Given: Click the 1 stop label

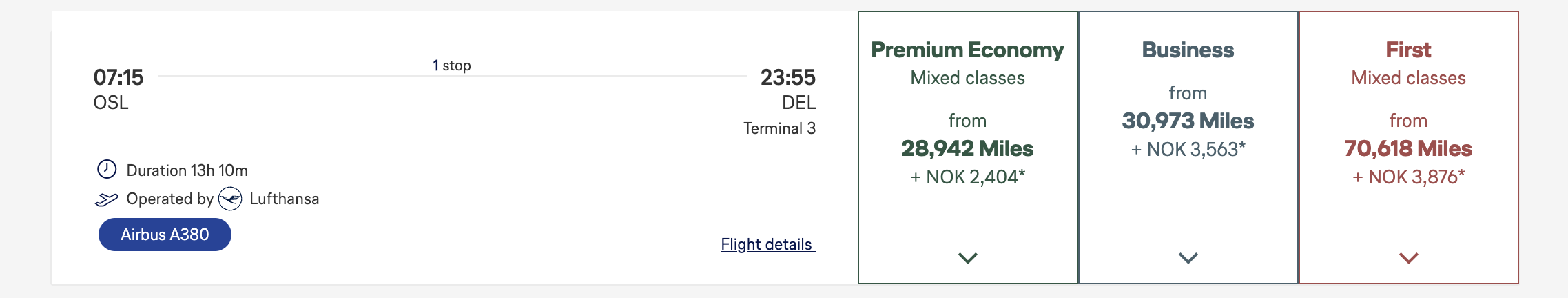Looking at the screenshot, I should coord(451,66).
